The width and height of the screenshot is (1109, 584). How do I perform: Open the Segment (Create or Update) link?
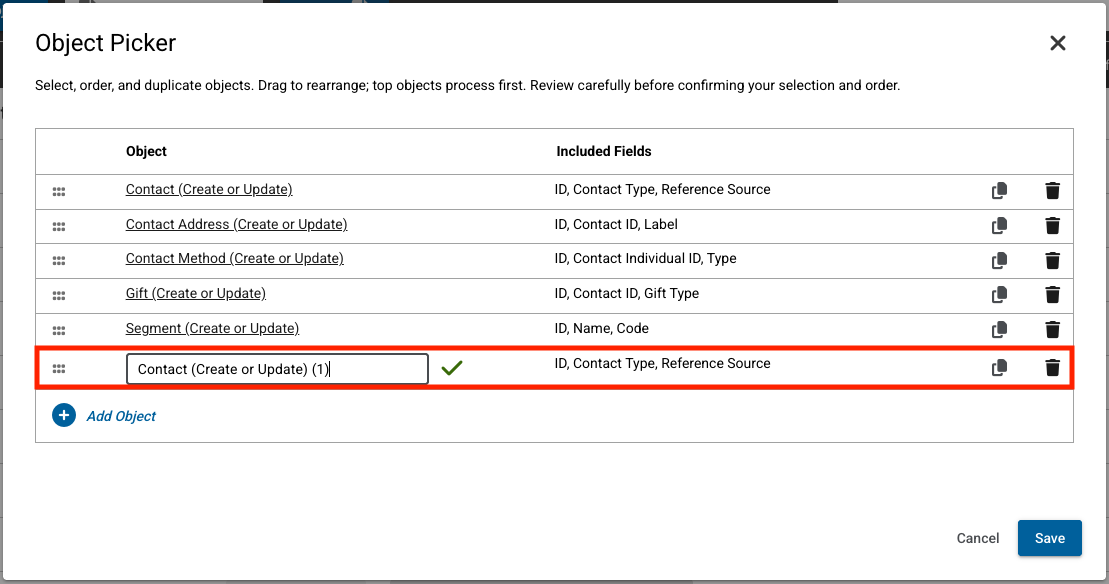(212, 328)
